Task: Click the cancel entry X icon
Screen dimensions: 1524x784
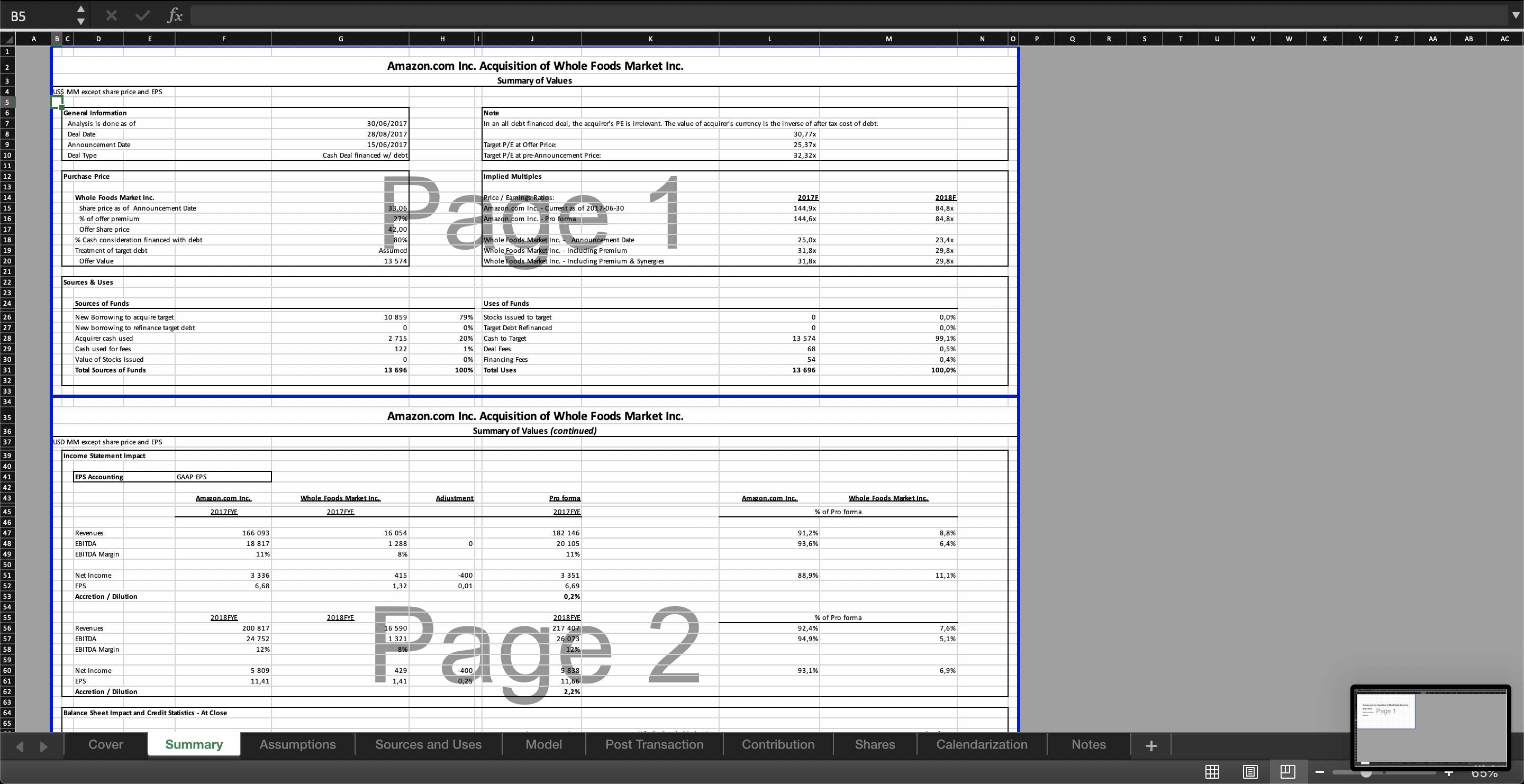Action: 111,15
